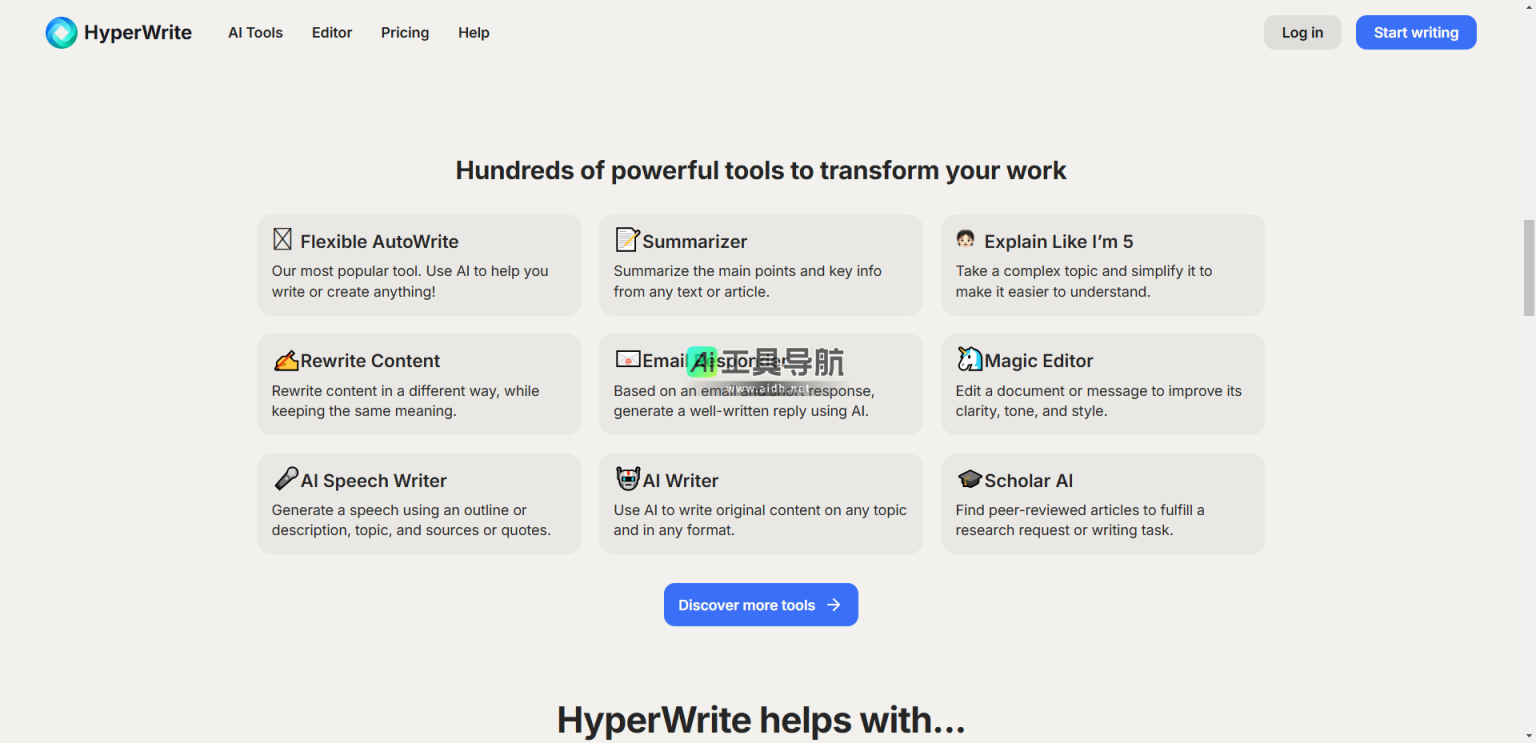Click the Summarizer document icon
Image resolution: width=1536 pixels, height=743 pixels.
click(x=626, y=239)
